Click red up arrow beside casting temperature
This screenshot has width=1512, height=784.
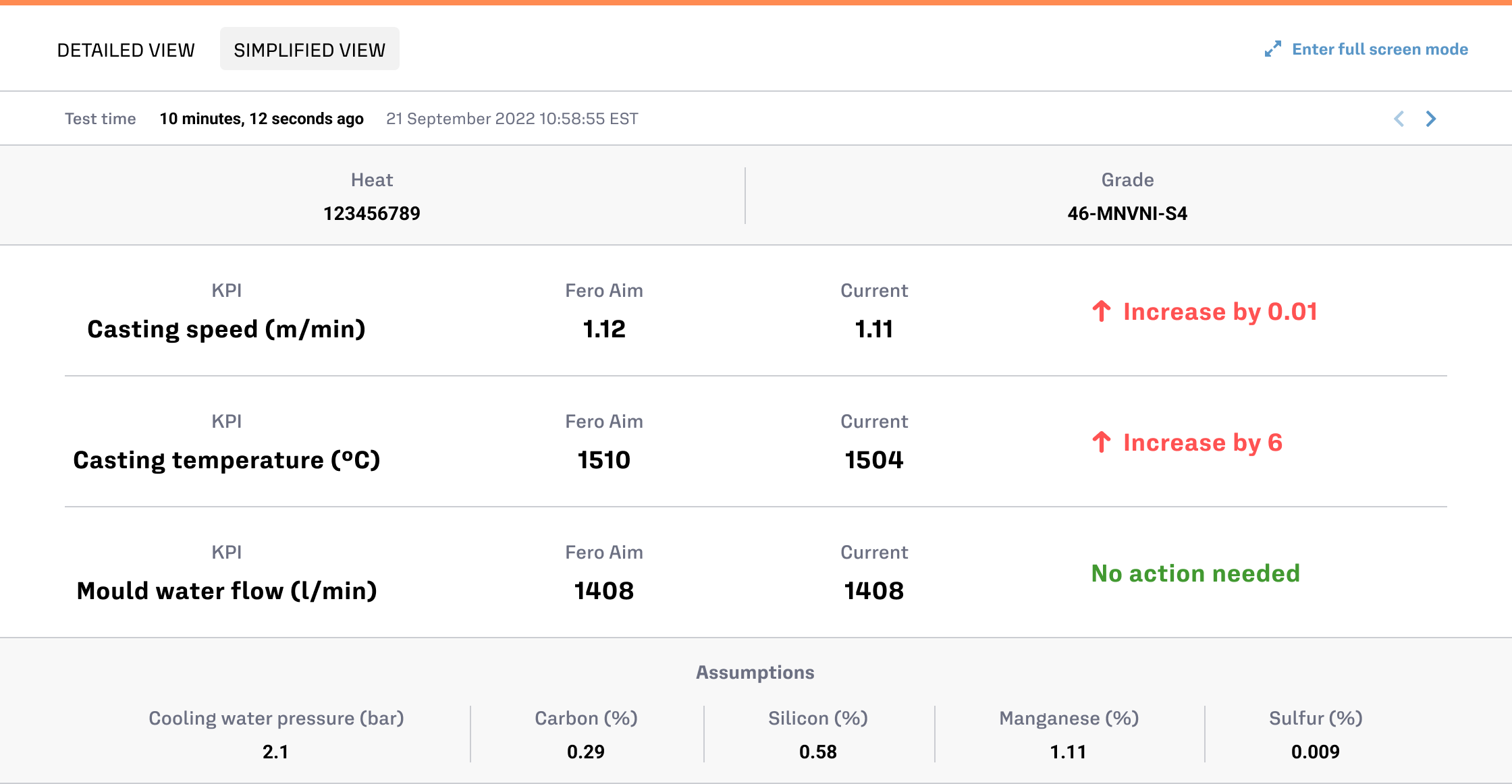coord(1102,442)
